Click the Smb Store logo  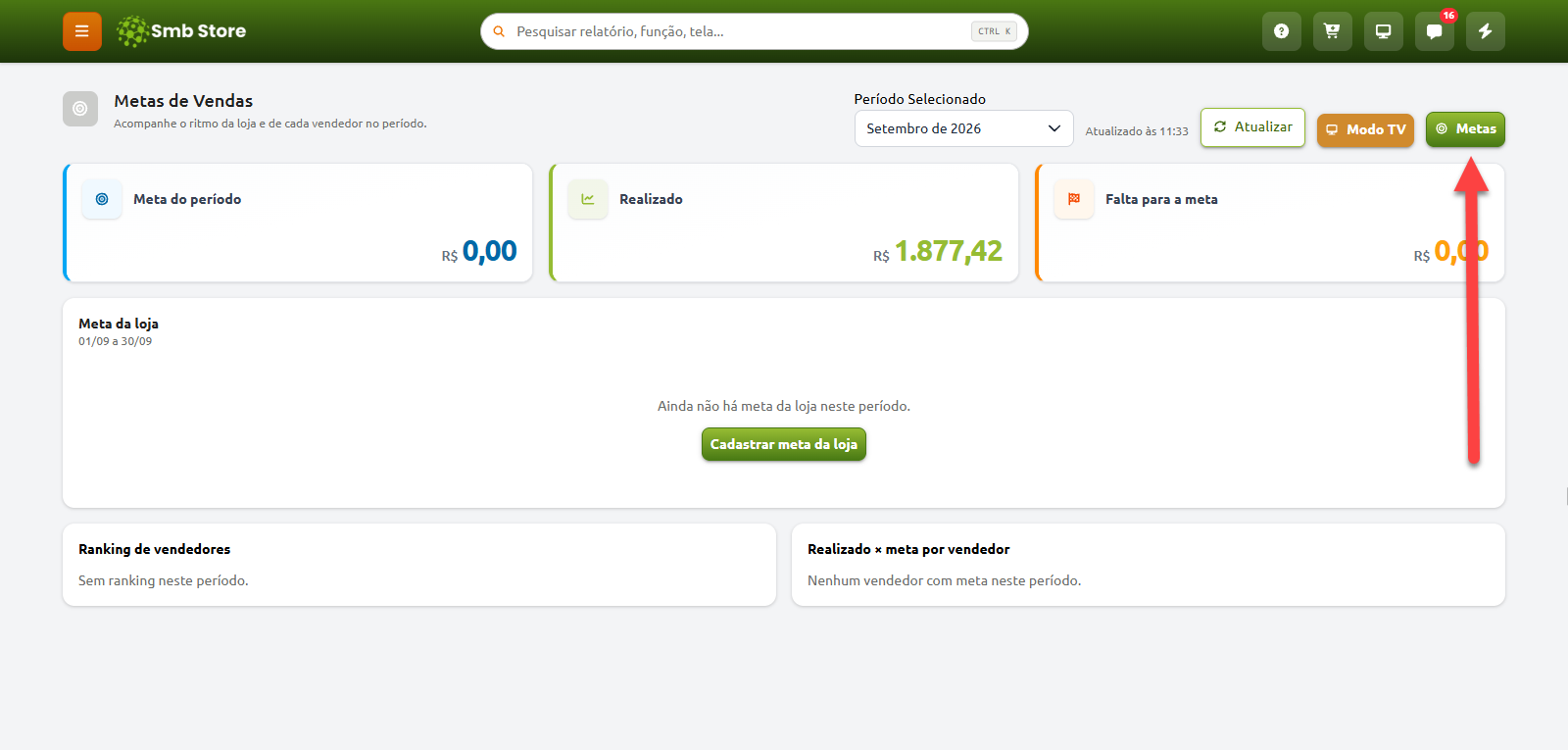coord(181,31)
